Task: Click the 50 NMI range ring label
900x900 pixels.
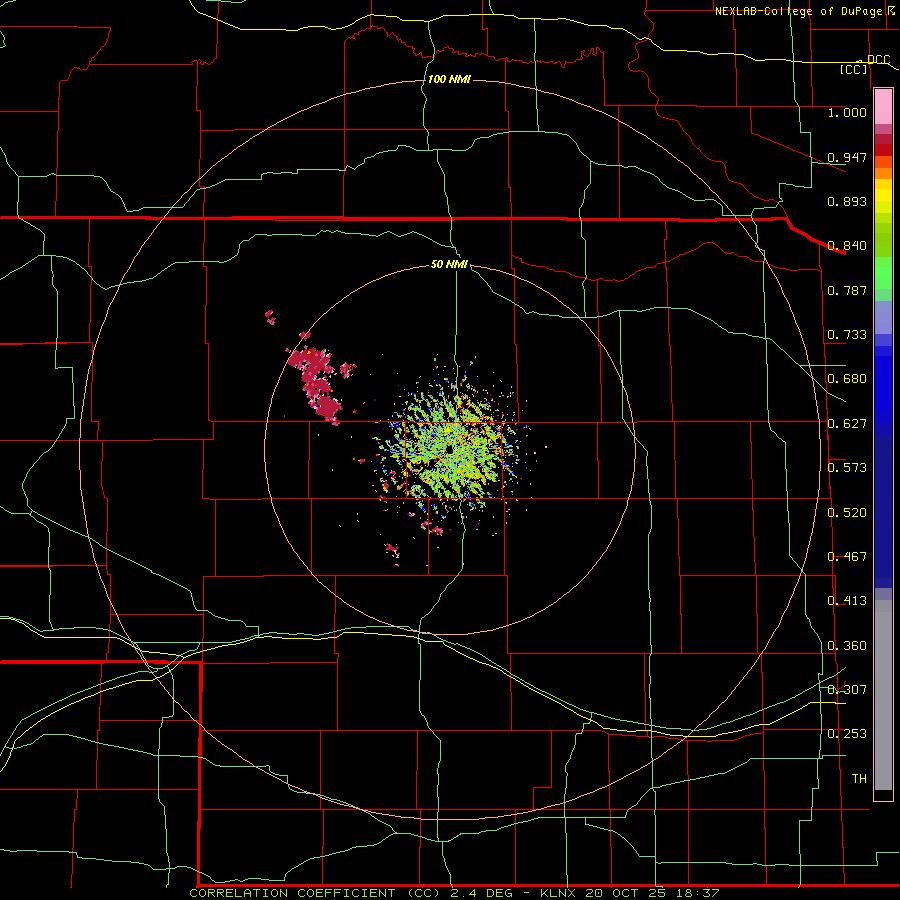Action: click(449, 264)
